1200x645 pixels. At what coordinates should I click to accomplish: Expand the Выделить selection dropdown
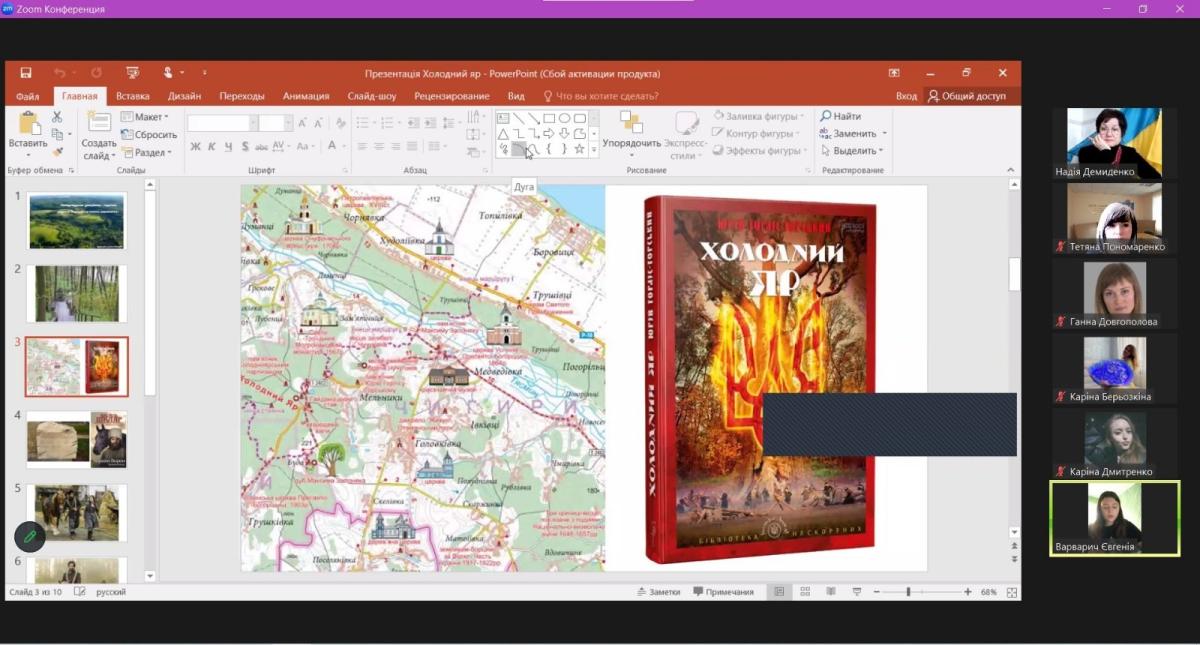852,151
